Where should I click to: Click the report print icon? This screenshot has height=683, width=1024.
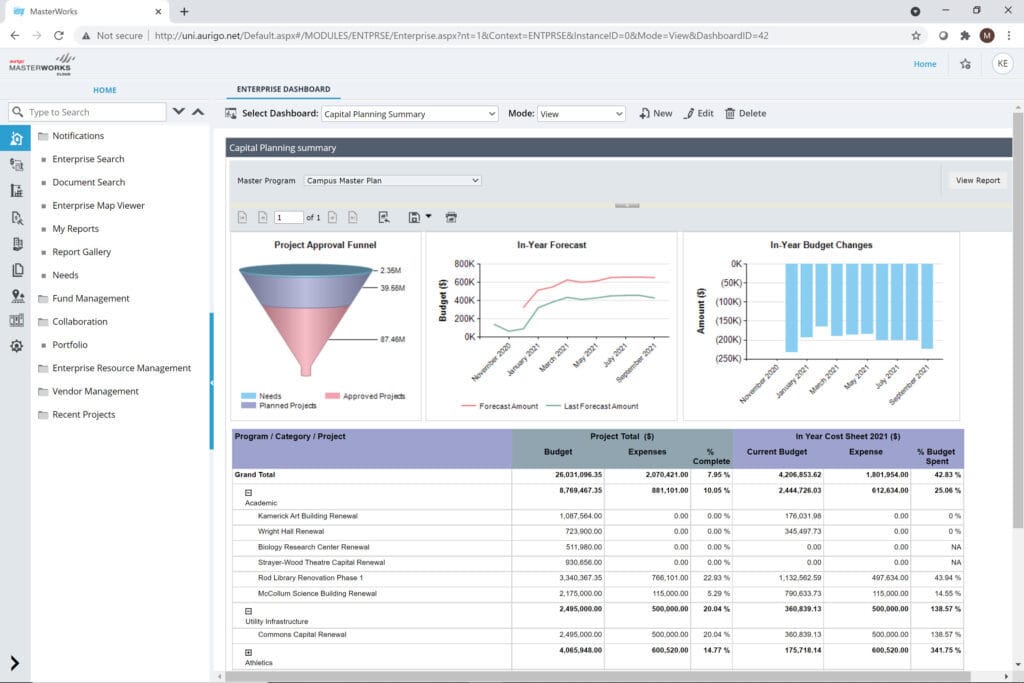[451, 217]
